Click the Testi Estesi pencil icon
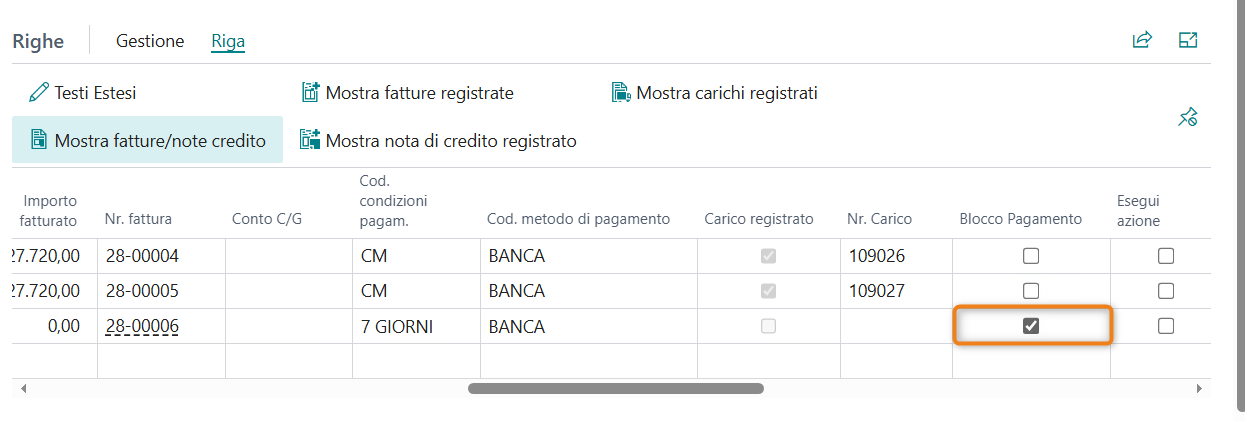The width and height of the screenshot is (1245, 421). tap(39, 93)
